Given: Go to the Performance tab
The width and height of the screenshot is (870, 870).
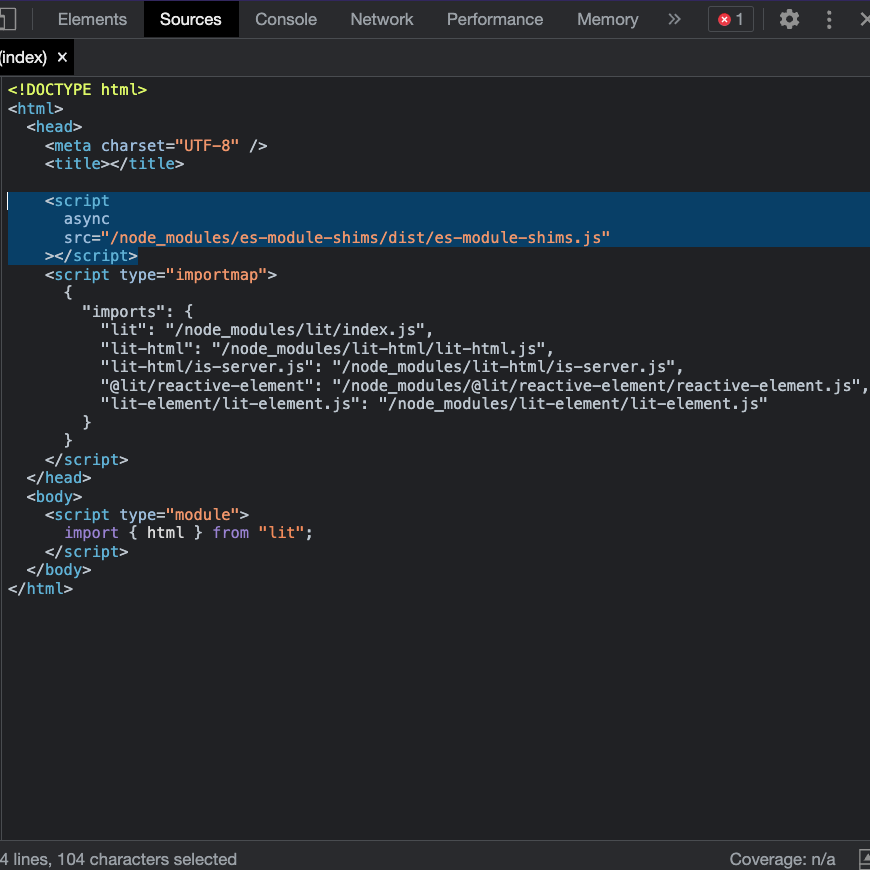Looking at the screenshot, I should click(x=495, y=19).
